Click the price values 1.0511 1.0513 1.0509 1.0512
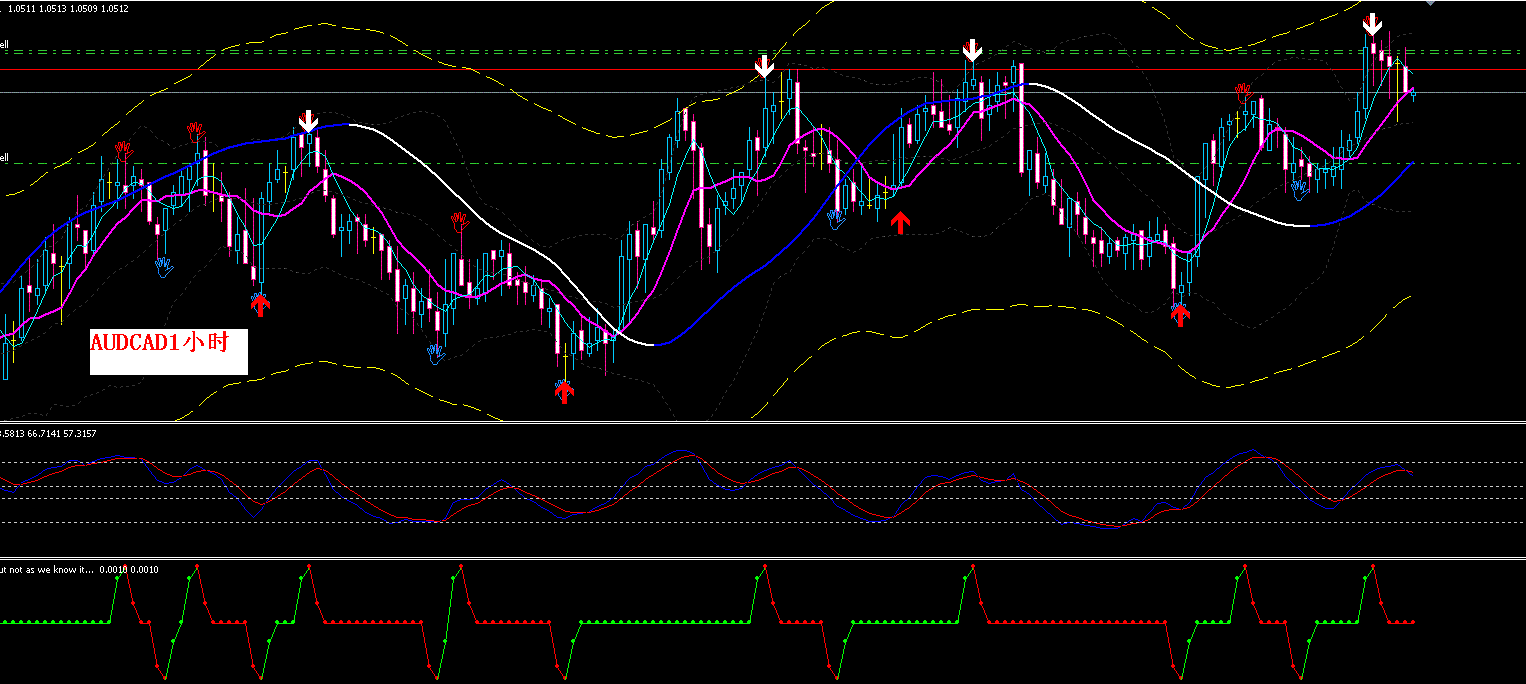Viewport: 1526px width, 684px height. [x=68, y=8]
